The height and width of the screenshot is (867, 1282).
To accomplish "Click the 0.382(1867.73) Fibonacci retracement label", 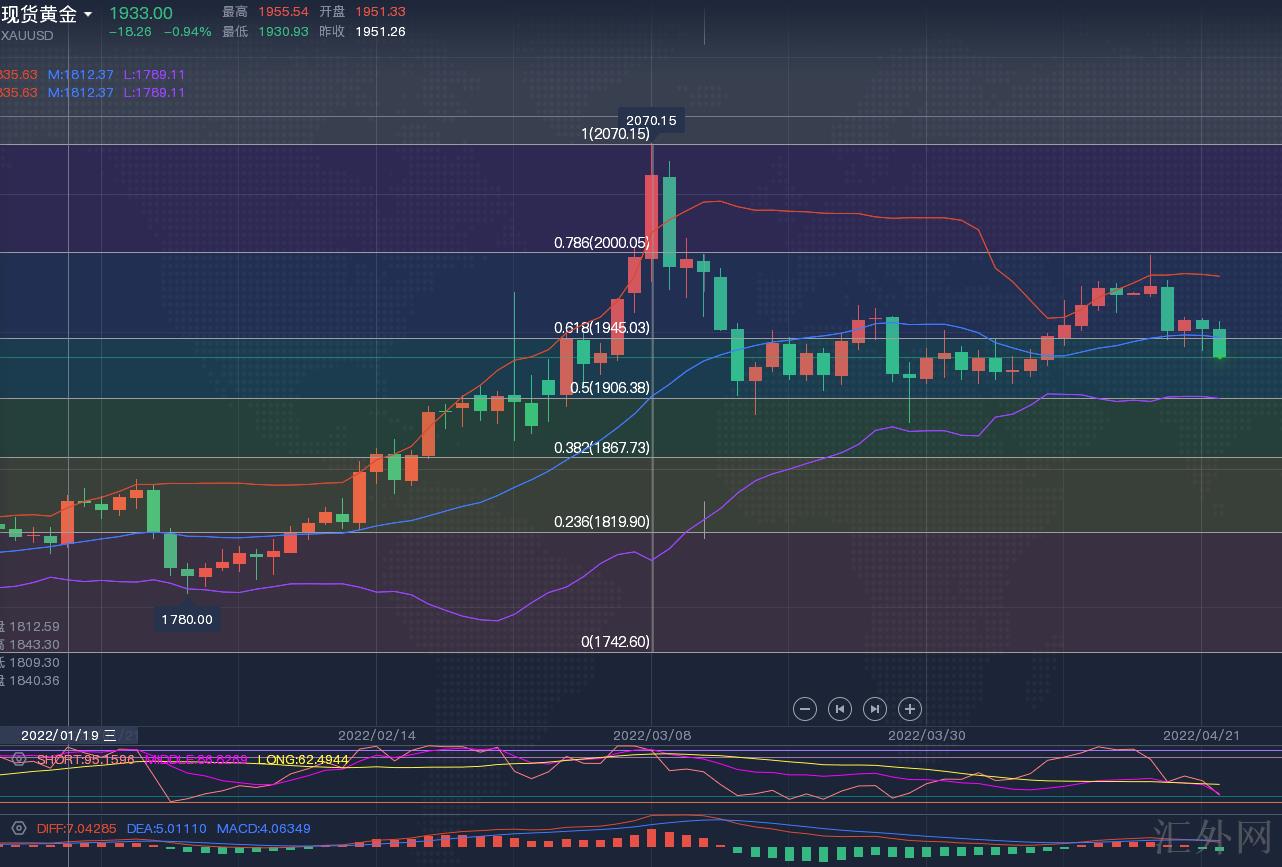I will pyautogui.click(x=601, y=448).
